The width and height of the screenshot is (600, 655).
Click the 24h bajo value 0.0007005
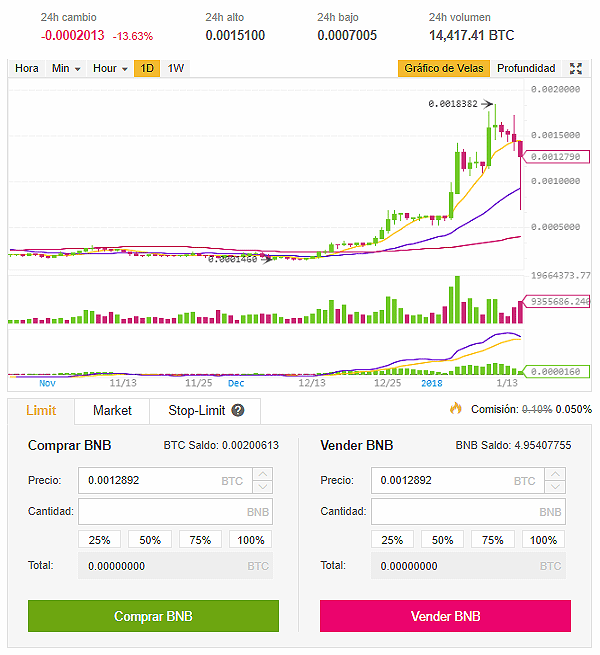click(x=347, y=36)
